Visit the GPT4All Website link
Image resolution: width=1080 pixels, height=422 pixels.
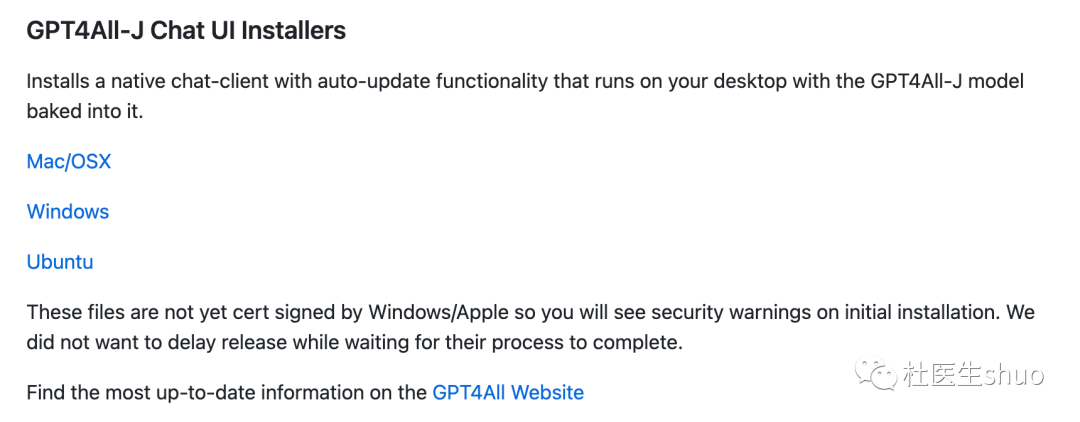click(x=508, y=393)
